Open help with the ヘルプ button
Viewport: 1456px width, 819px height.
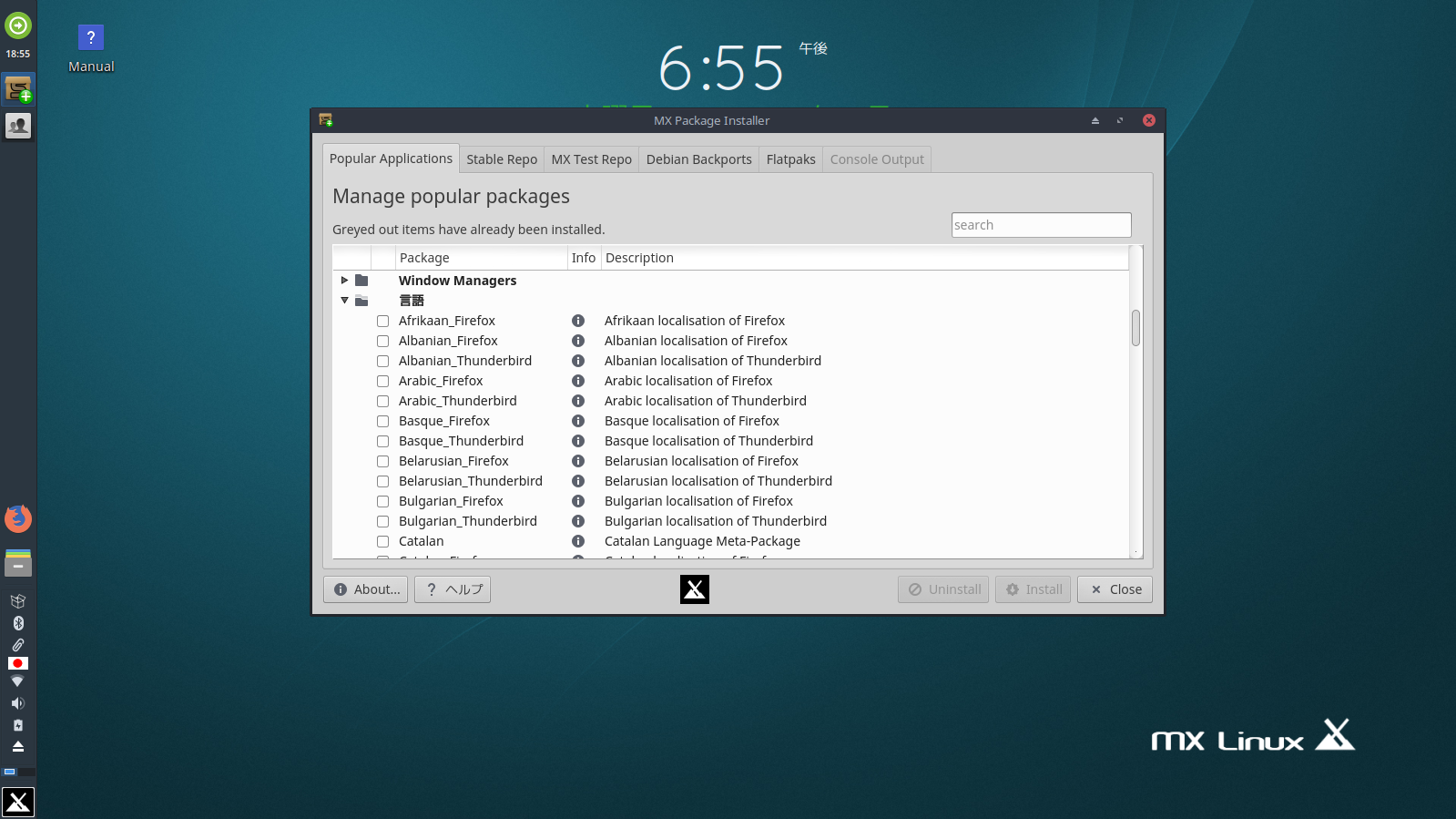pos(453,589)
